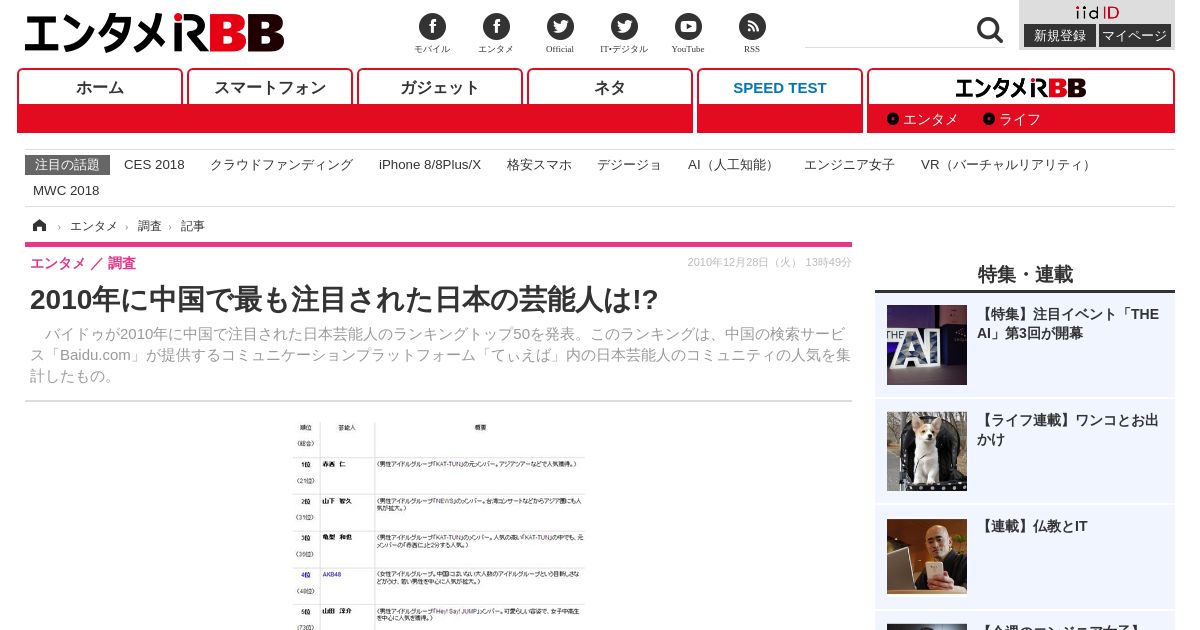Open the RSS feed icon
Viewport: 1200px width, 630px height.
coord(752,27)
